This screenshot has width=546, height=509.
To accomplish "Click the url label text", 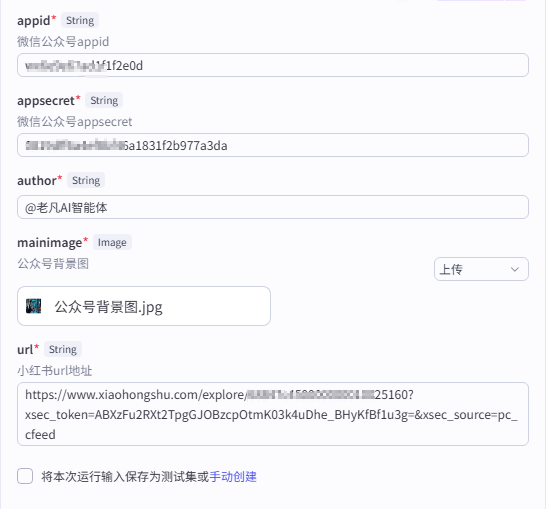I will coord(25,349).
